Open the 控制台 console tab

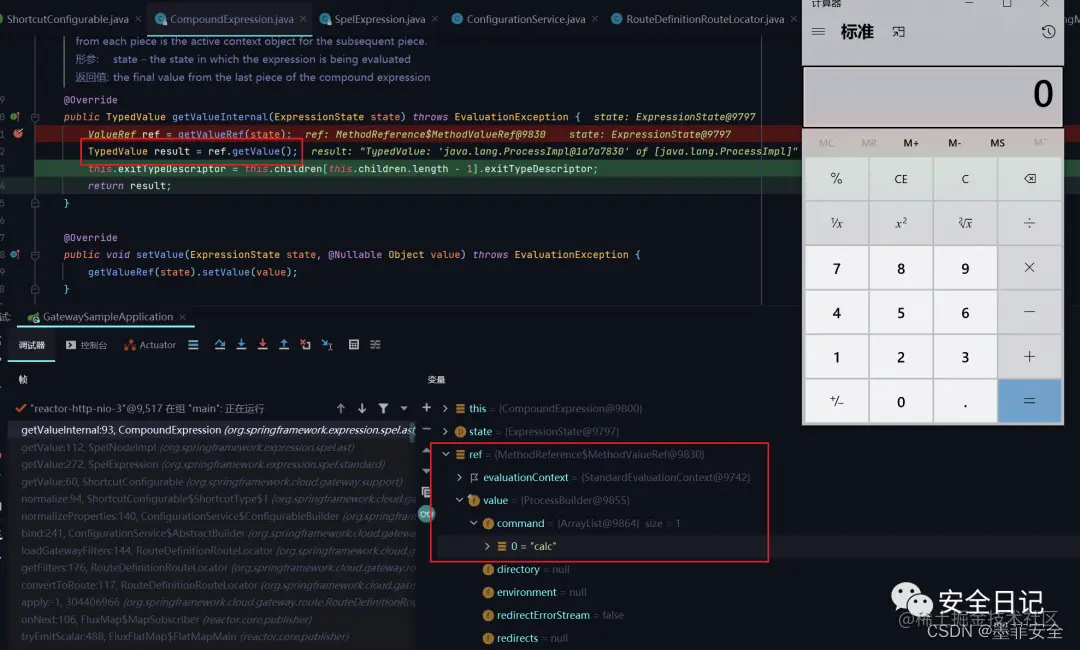click(87, 345)
